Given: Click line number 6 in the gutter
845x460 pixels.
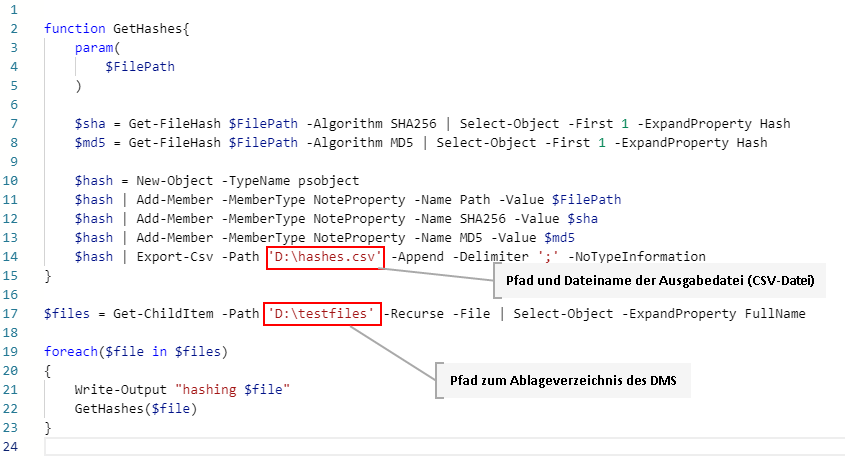Looking at the screenshot, I should [x=14, y=105].
